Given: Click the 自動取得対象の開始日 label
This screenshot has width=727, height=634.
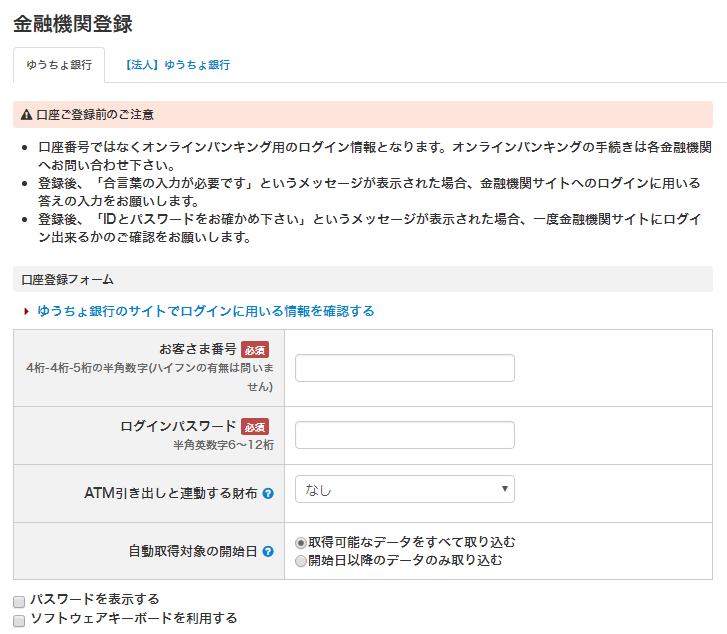Looking at the screenshot, I should (x=193, y=551).
